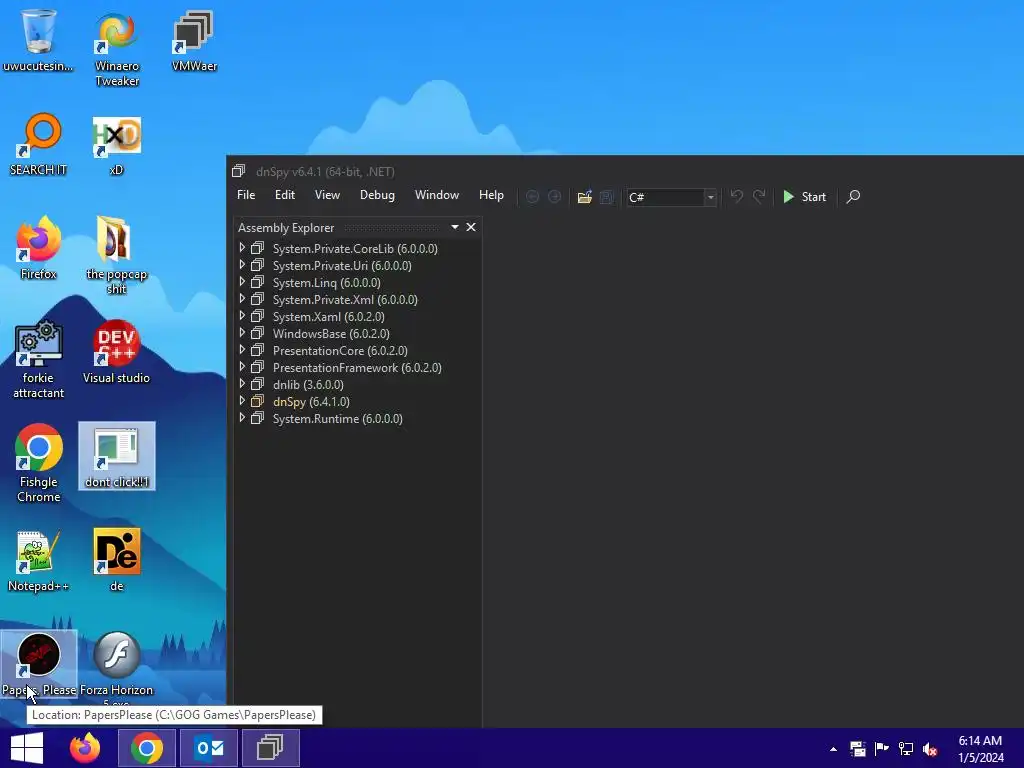Open the Window menu

click(x=437, y=195)
